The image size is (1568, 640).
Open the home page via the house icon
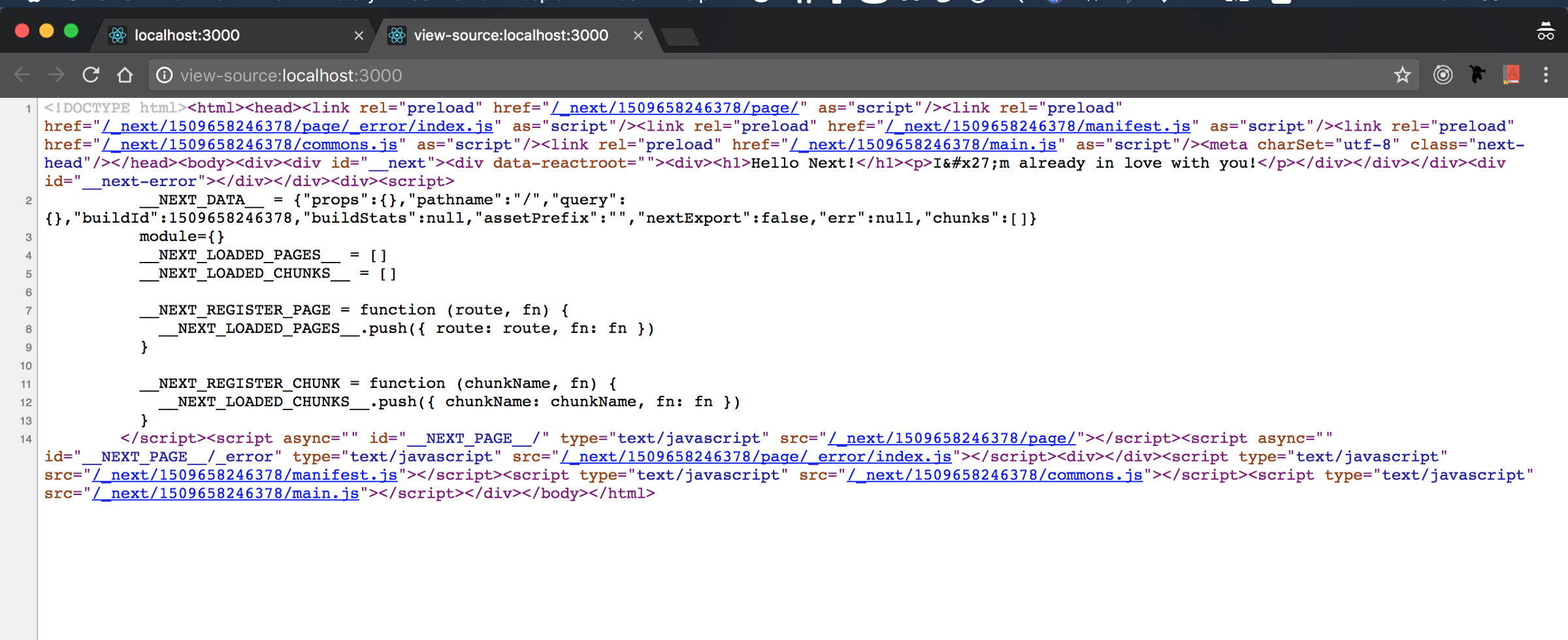tap(125, 75)
